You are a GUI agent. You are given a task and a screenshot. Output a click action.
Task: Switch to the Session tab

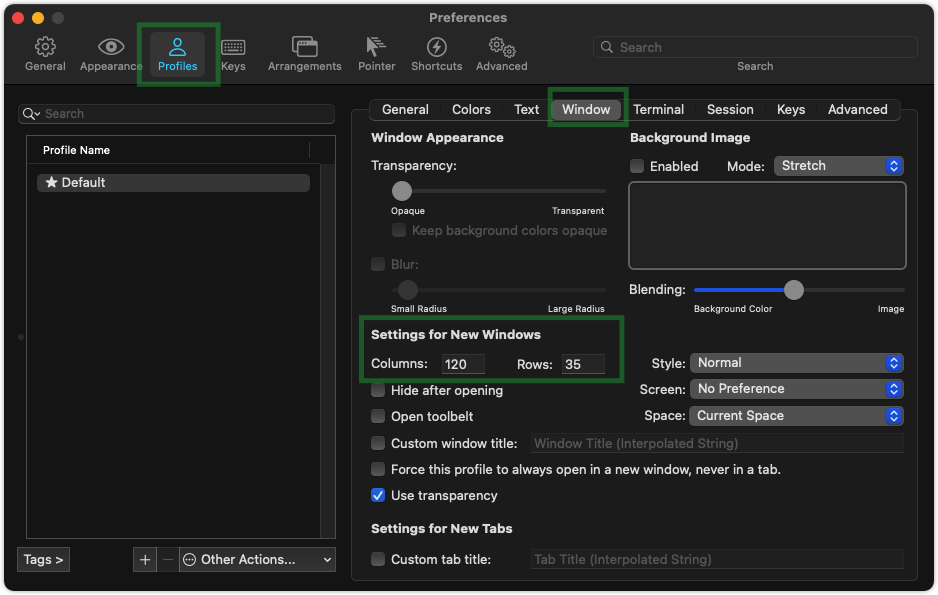pyautogui.click(x=730, y=109)
